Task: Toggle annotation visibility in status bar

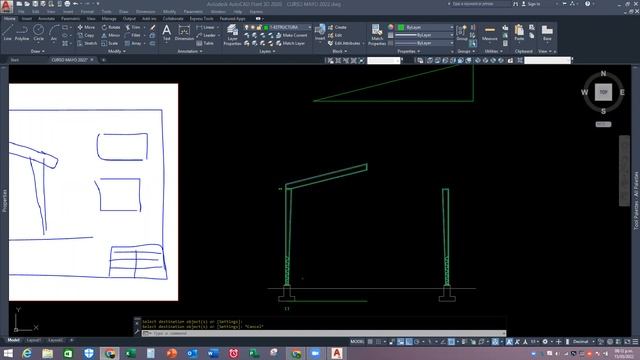Action: coord(509,342)
